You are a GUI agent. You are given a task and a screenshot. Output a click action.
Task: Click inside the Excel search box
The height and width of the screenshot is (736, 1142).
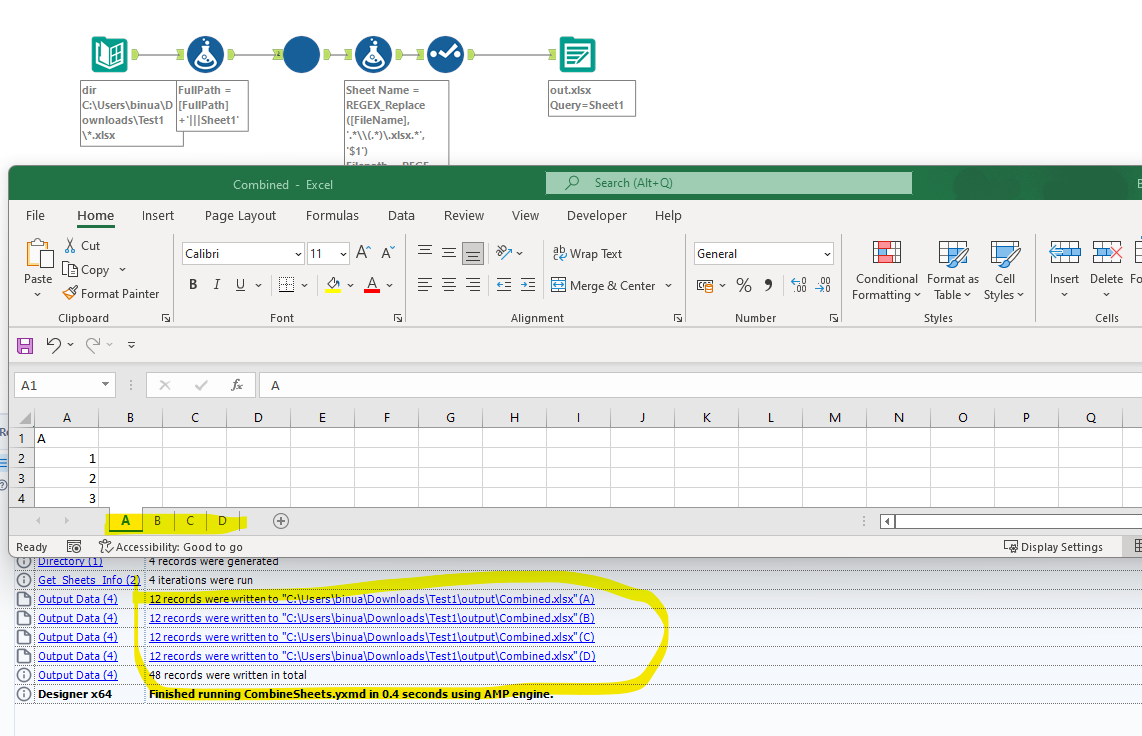pos(730,183)
